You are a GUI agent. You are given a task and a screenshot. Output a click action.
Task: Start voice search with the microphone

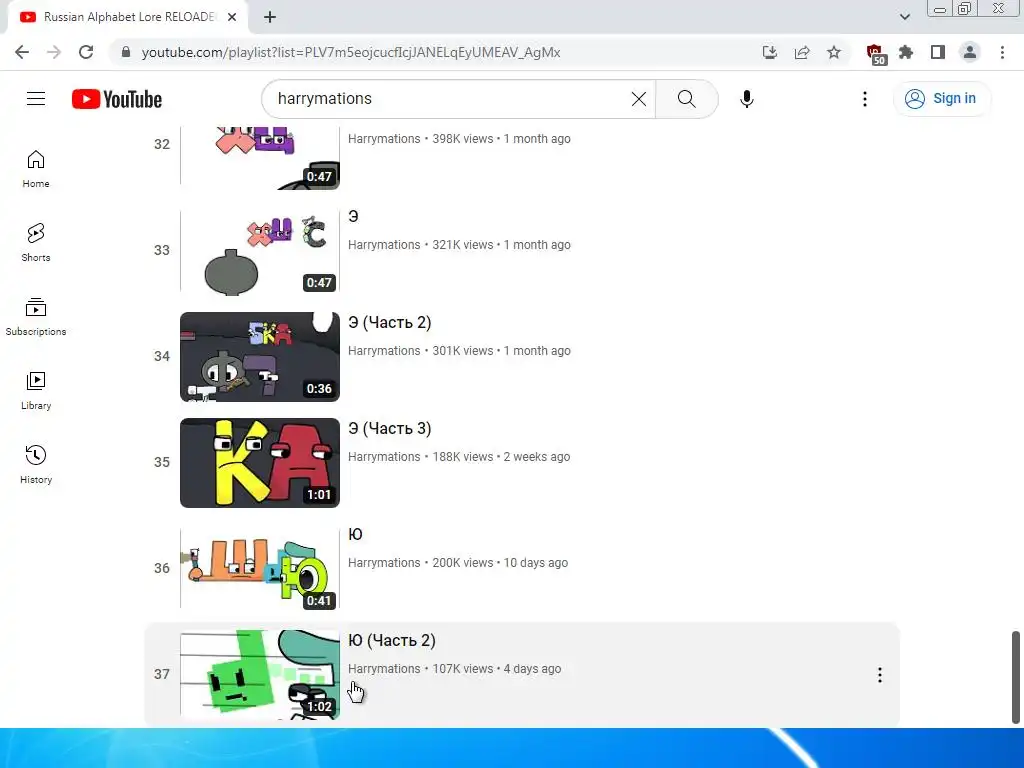coord(746,99)
